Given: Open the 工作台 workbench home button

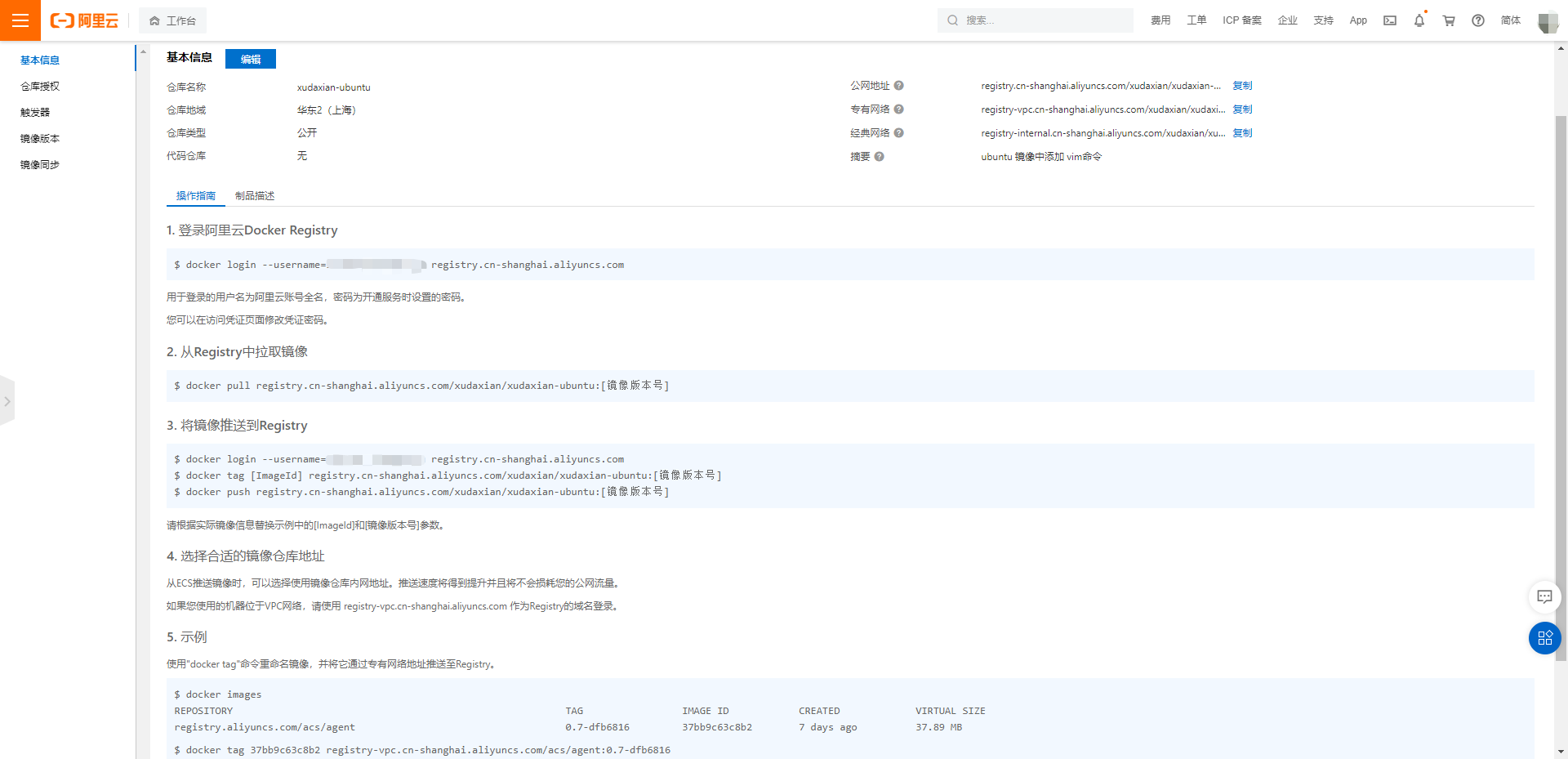Looking at the screenshot, I should [x=172, y=20].
